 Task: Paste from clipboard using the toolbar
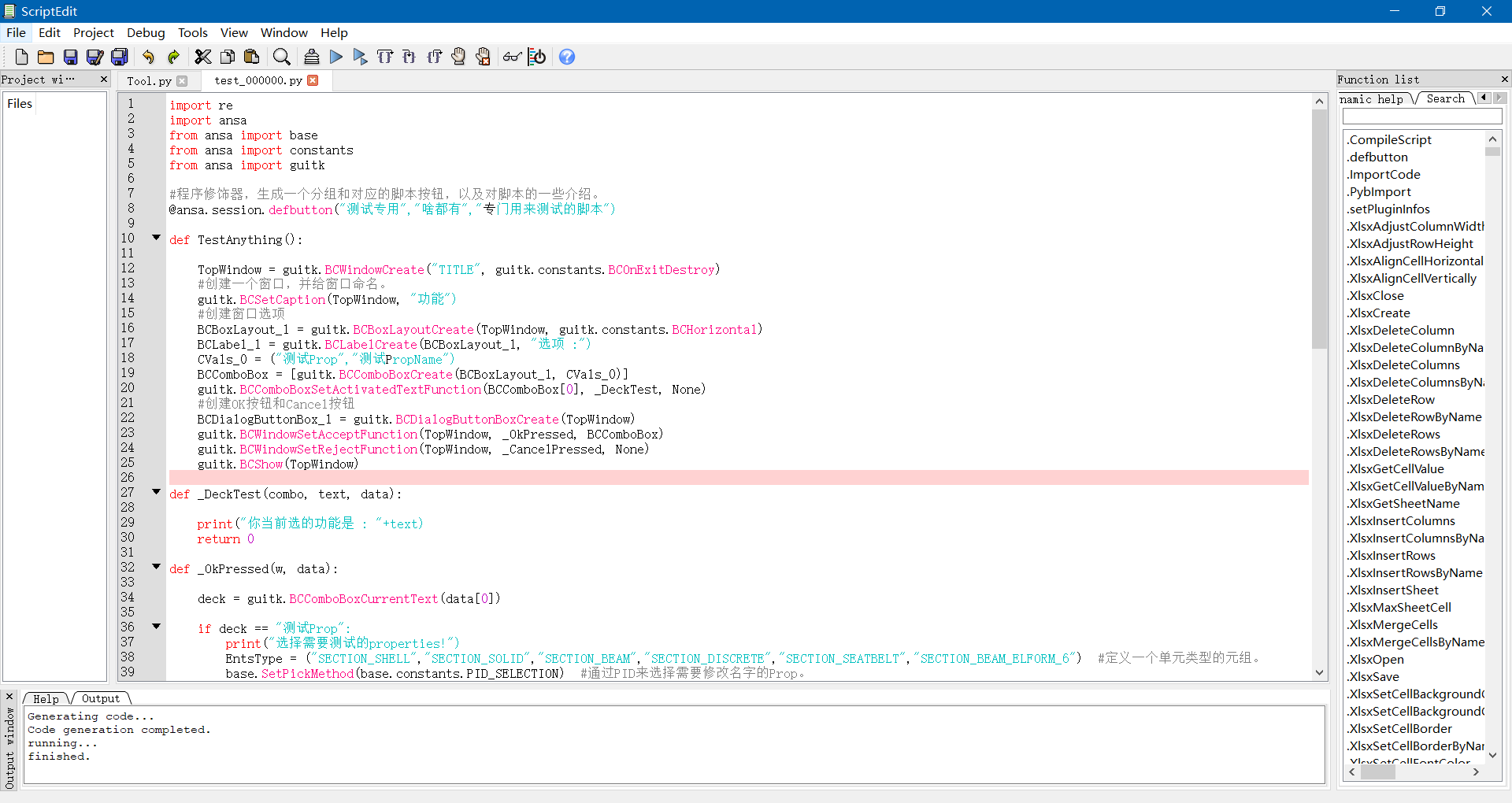coord(252,57)
